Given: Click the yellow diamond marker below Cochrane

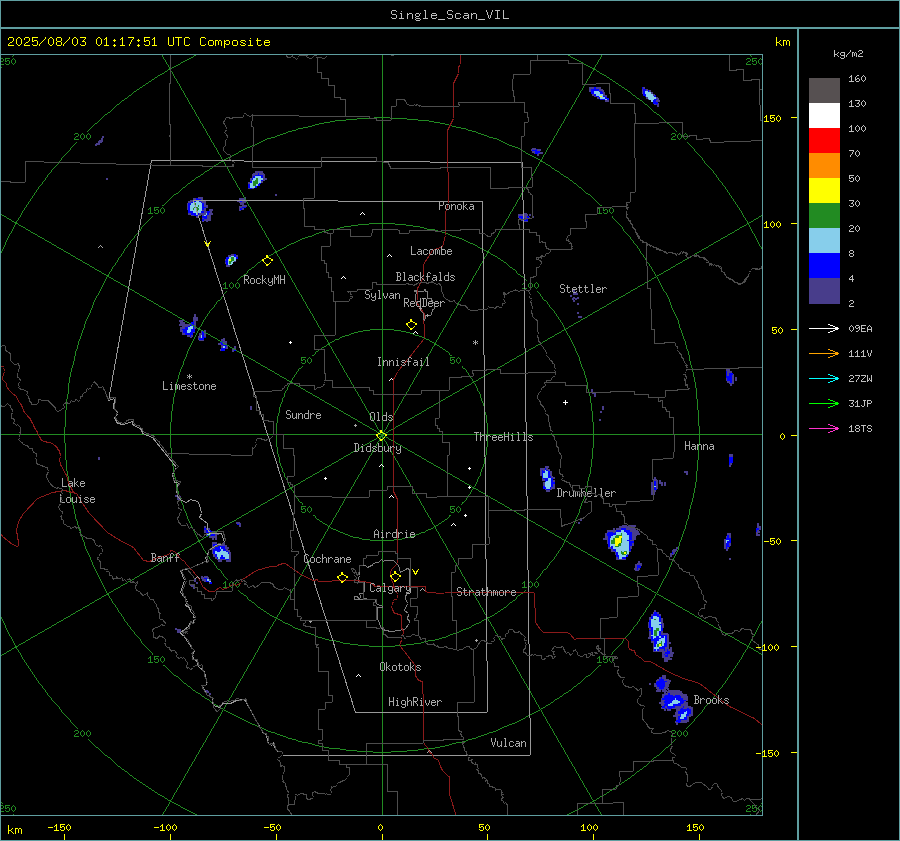Looking at the screenshot, I should [x=342, y=578].
